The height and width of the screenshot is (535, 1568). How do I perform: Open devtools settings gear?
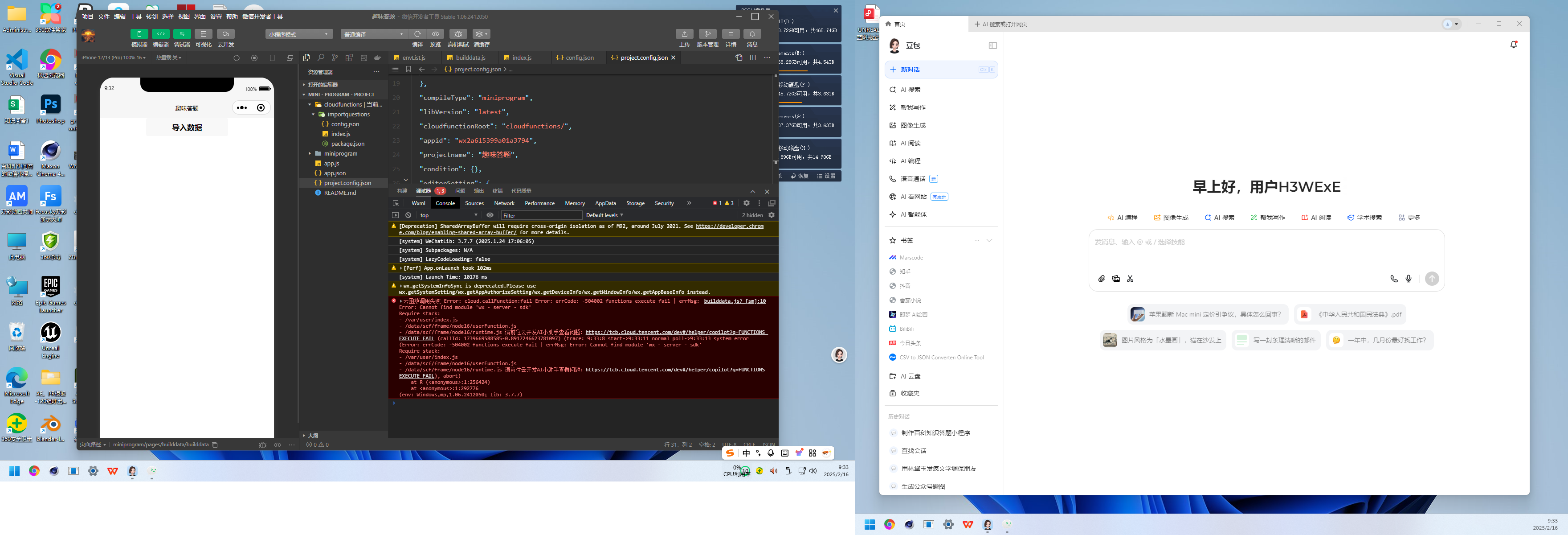click(x=746, y=203)
